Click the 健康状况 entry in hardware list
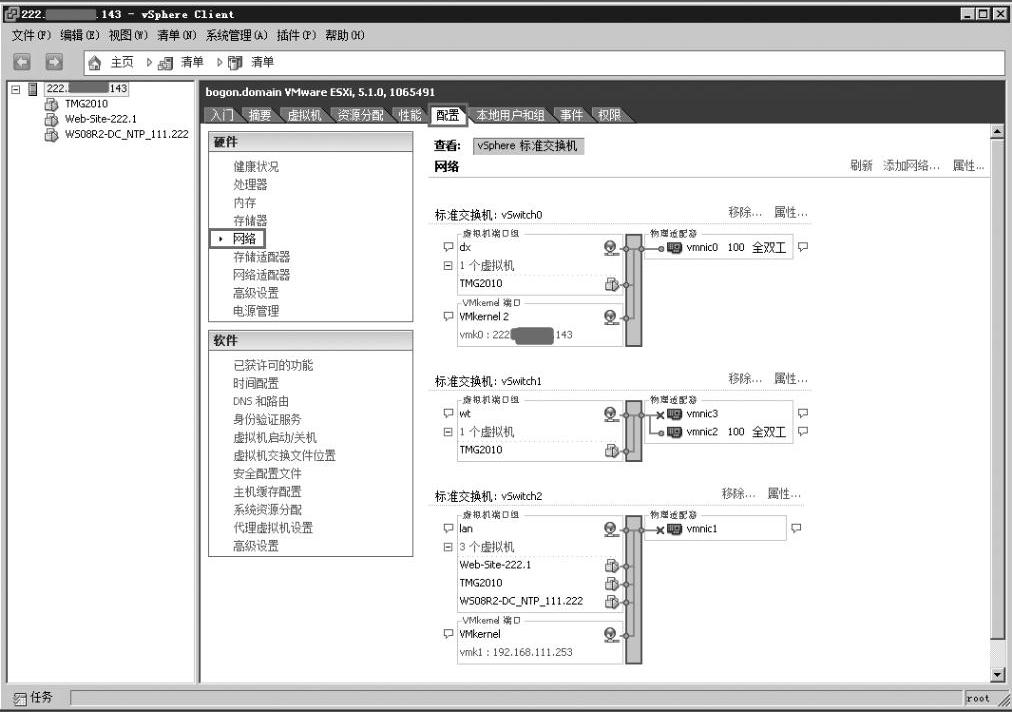Screen dimensions: 1012x712 click(256, 167)
